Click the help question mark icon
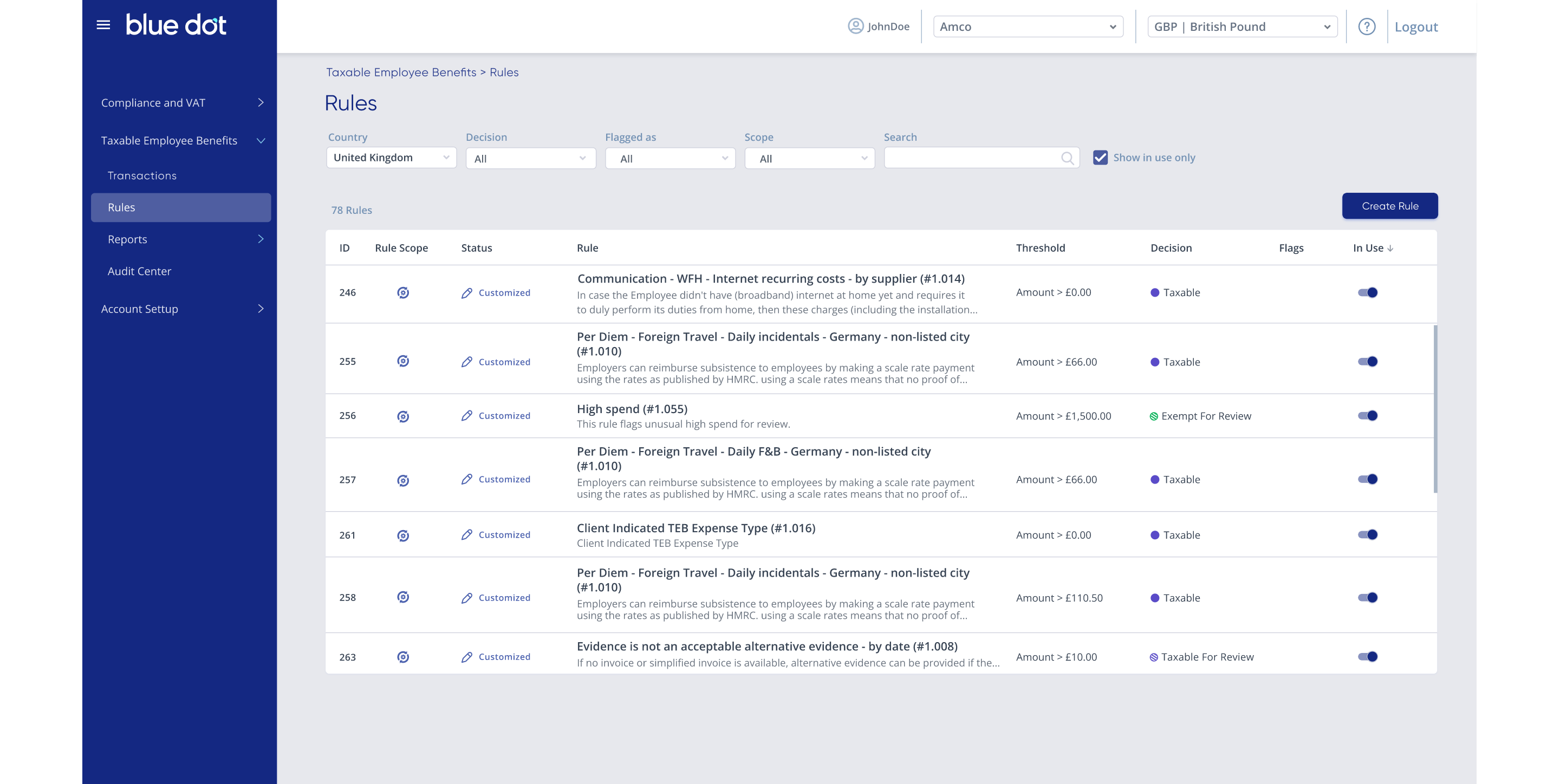1560x784 pixels. coord(1366,27)
